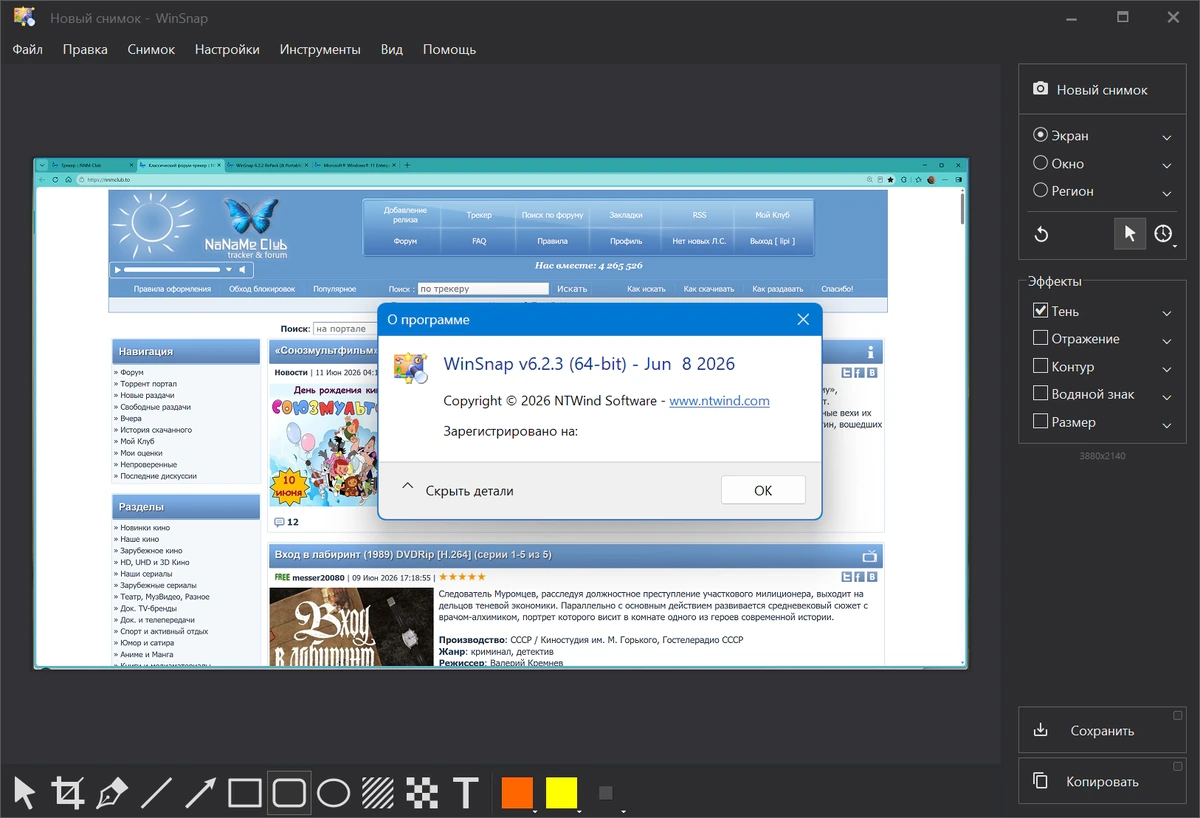The width and height of the screenshot is (1200, 818).
Task: Open the Правка menu
Action: (x=85, y=49)
